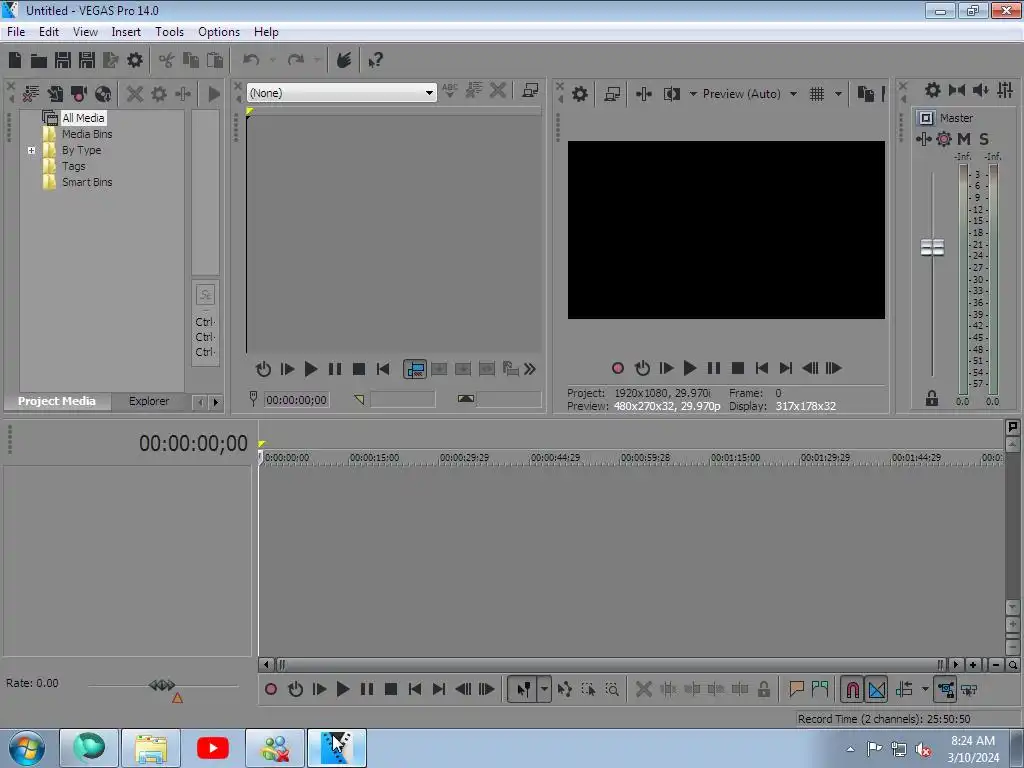Open the Options menu
Viewport: 1024px width, 768px height.
(x=219, y=31)
